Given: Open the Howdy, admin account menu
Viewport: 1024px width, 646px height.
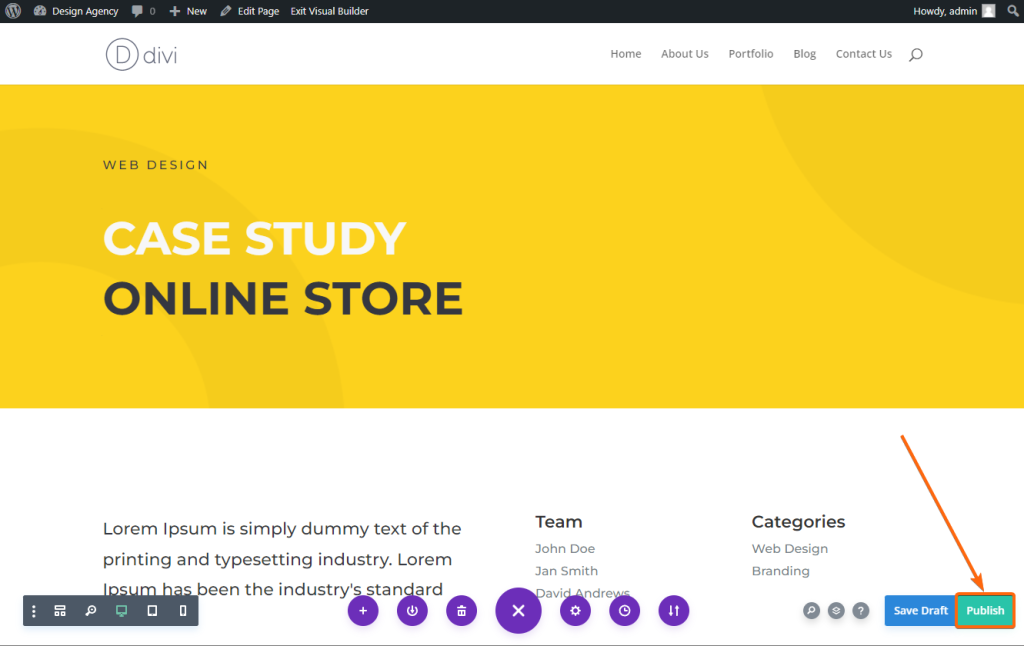Looking at the screenshot, I should 954,11.
